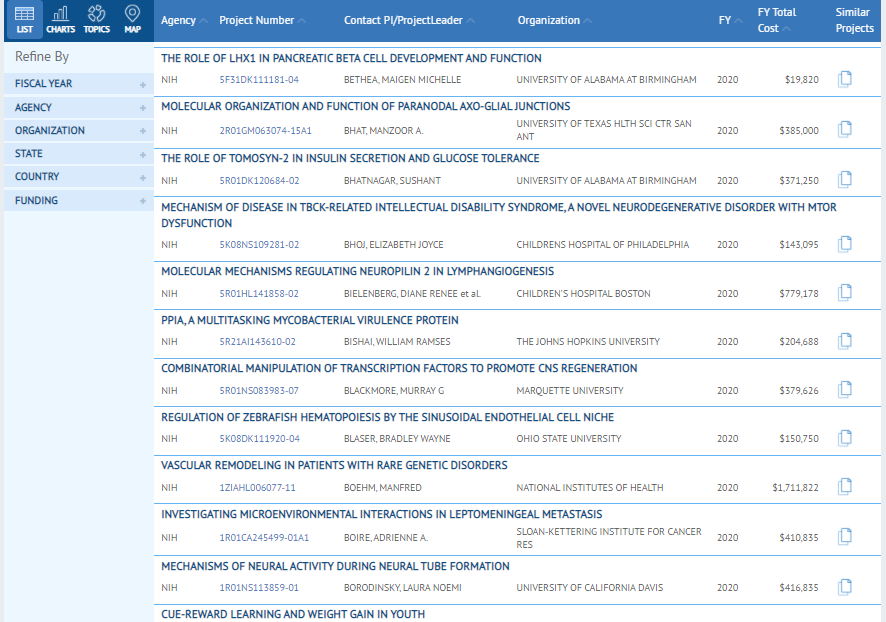Open zebrafish hematopoiesis project title
This screenshot has height=622, width=886.
click(x=388, y=417)
